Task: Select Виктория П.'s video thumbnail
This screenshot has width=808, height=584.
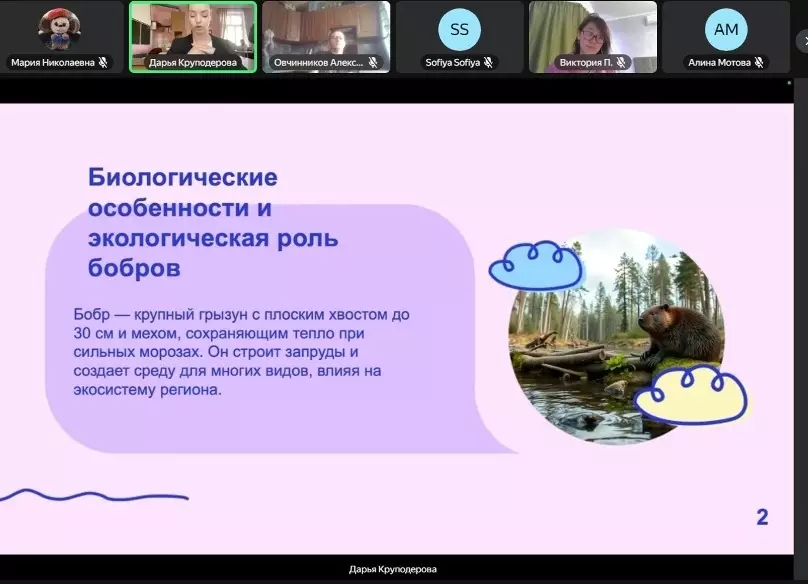Action: point(592,30)
